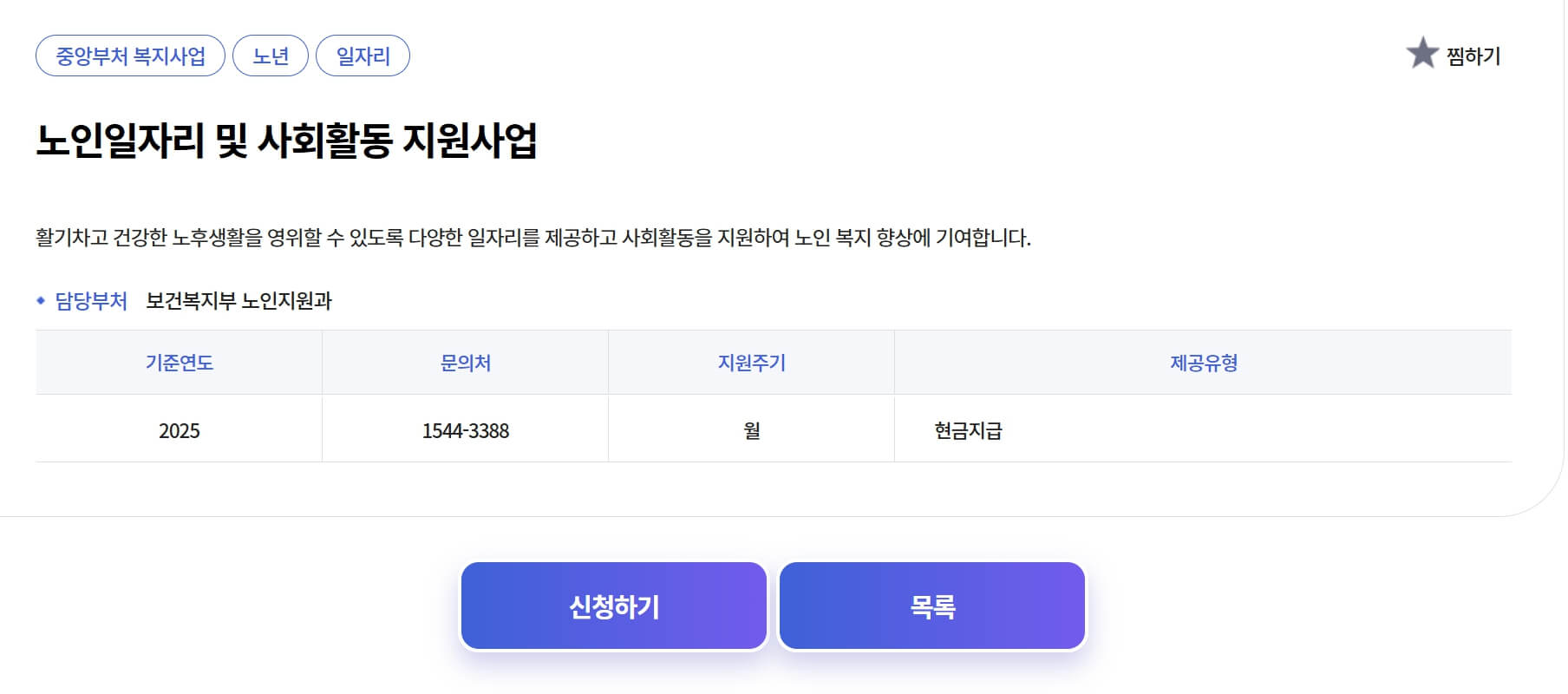Click the 월 support cycle cell

tap(751, 430)
